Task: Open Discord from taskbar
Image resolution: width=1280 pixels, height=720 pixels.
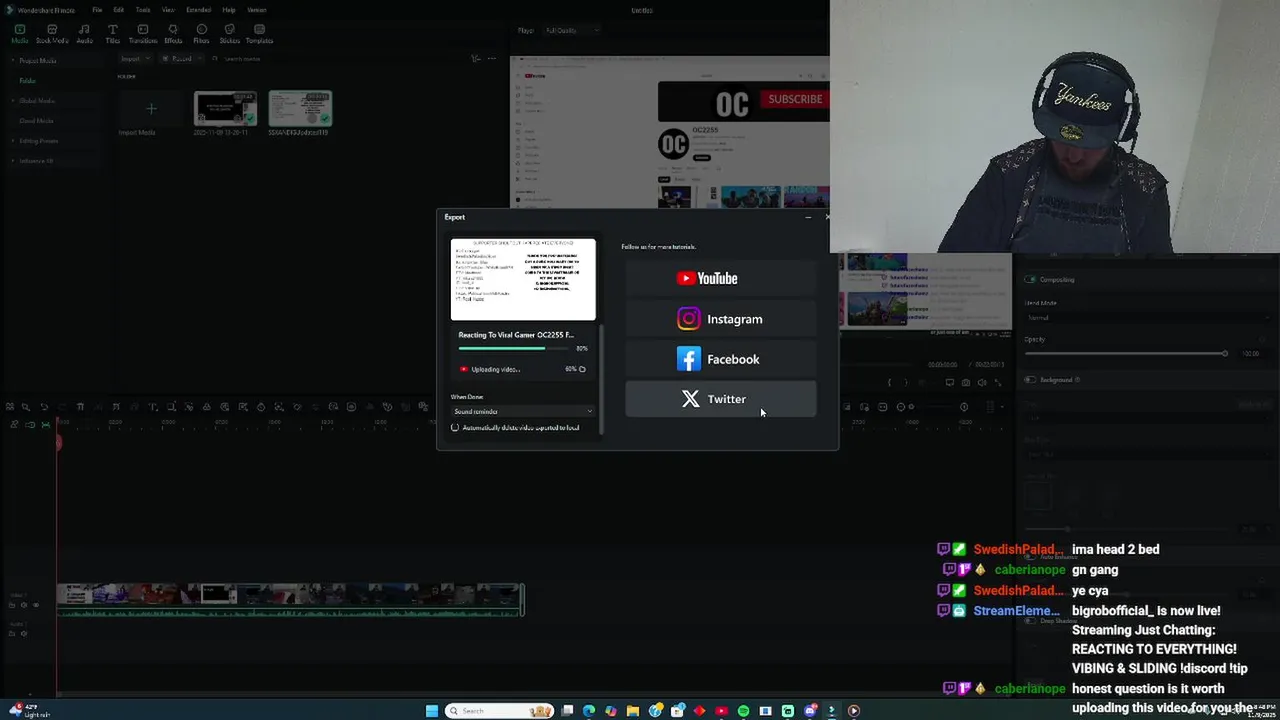Action: pos(810,711)
